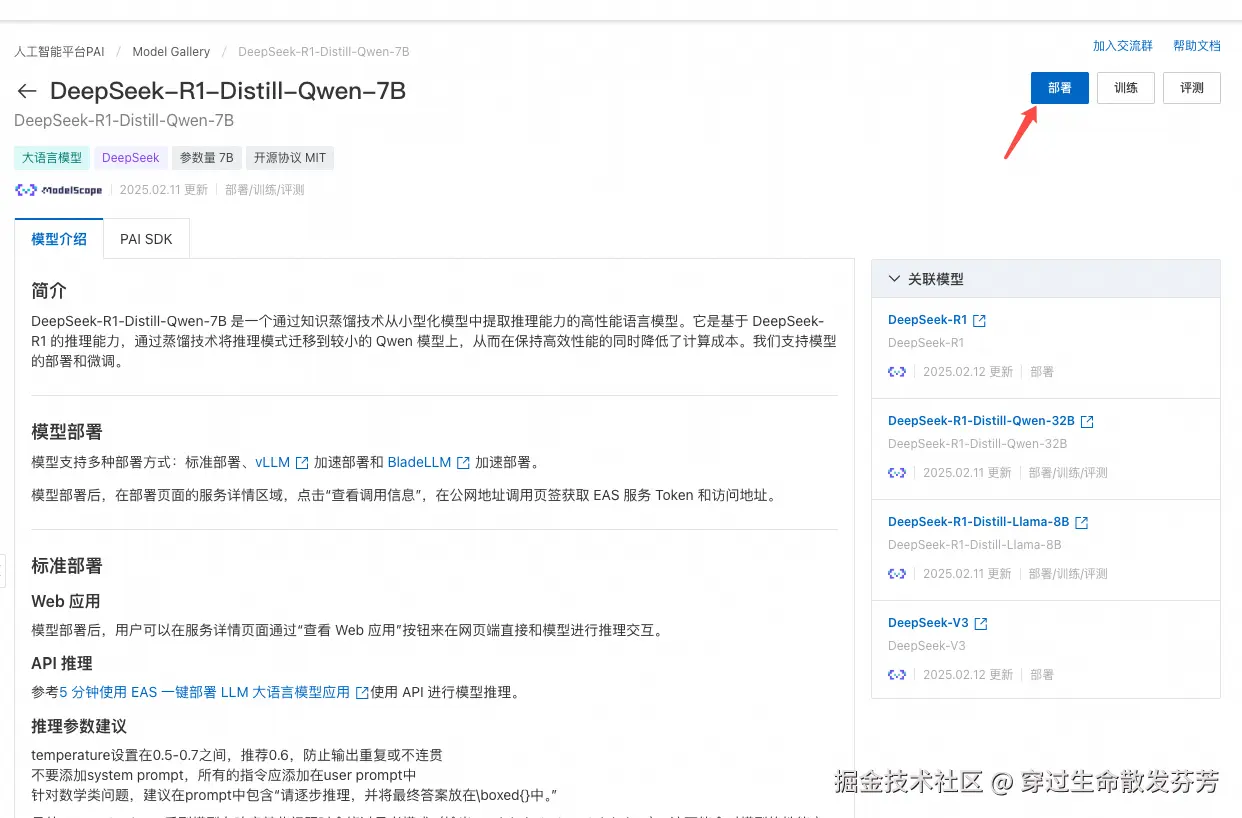Viewport: 1242px width, 818px height.
Task: Go back using the left arrow icon
Action: (27, 91)
